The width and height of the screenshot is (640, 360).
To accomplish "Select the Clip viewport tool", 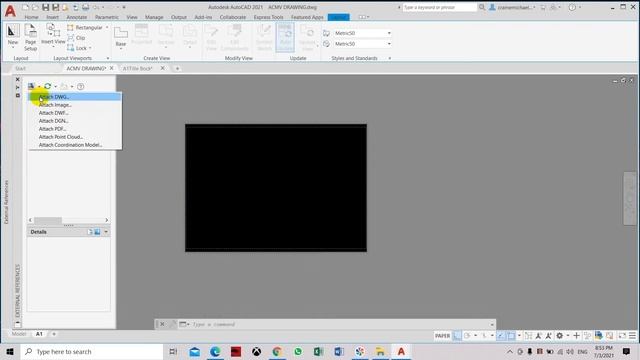I will coord(76,38).
